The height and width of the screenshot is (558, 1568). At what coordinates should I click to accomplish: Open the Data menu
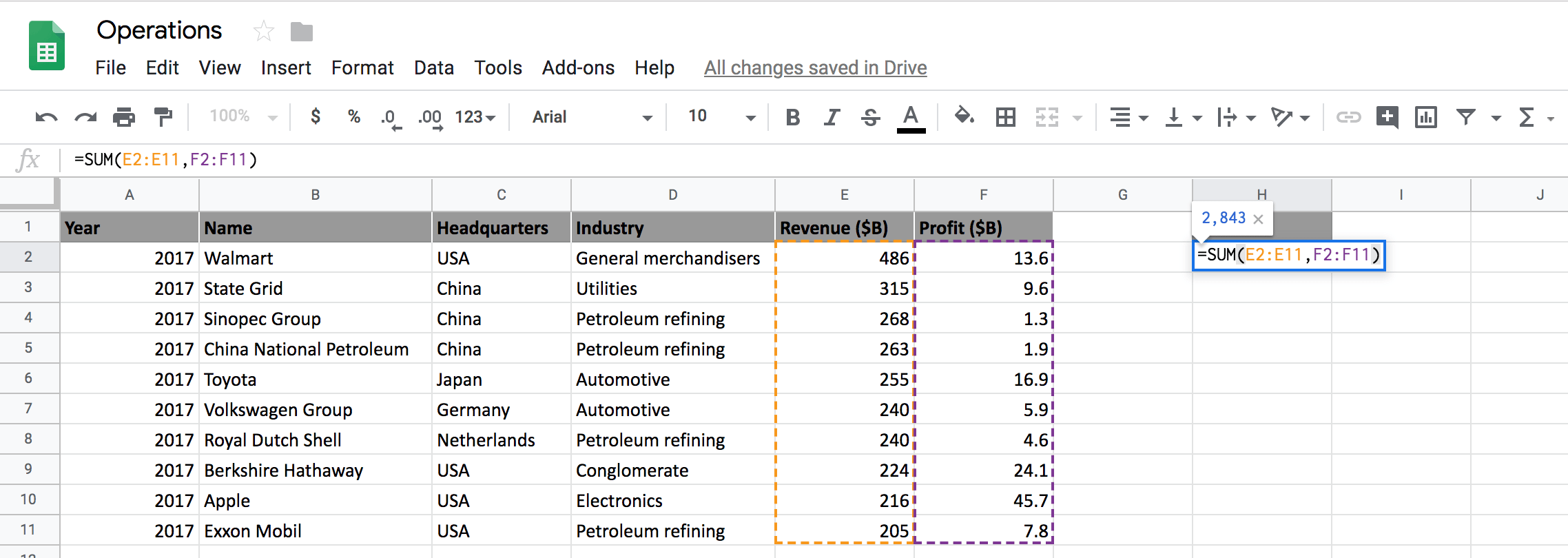click(x=434, y=68)
